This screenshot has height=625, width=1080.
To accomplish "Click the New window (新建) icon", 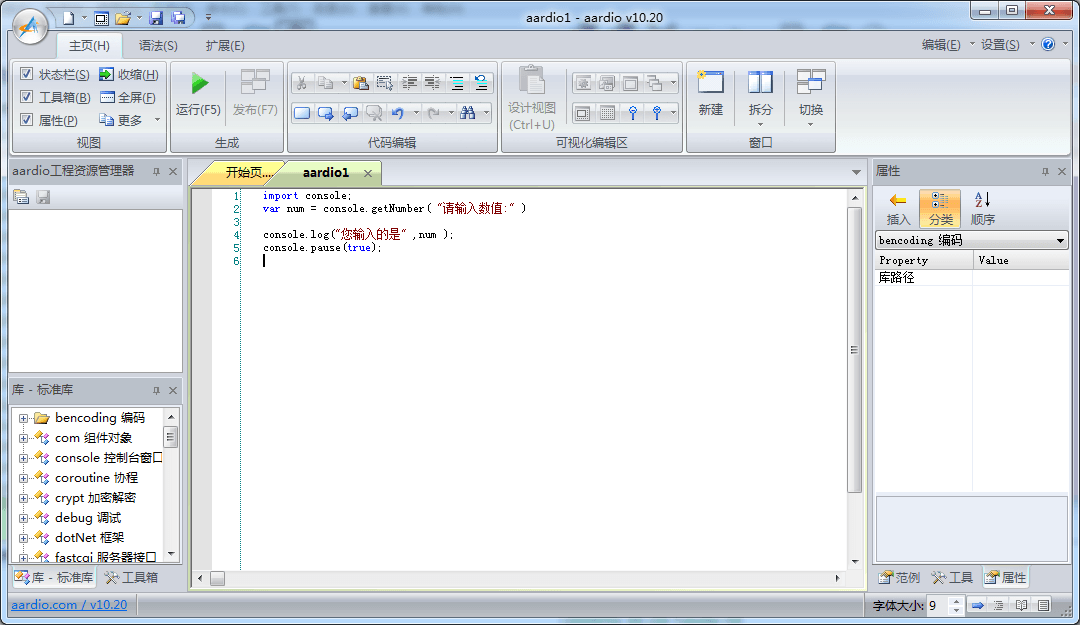I will click(710, 85).
